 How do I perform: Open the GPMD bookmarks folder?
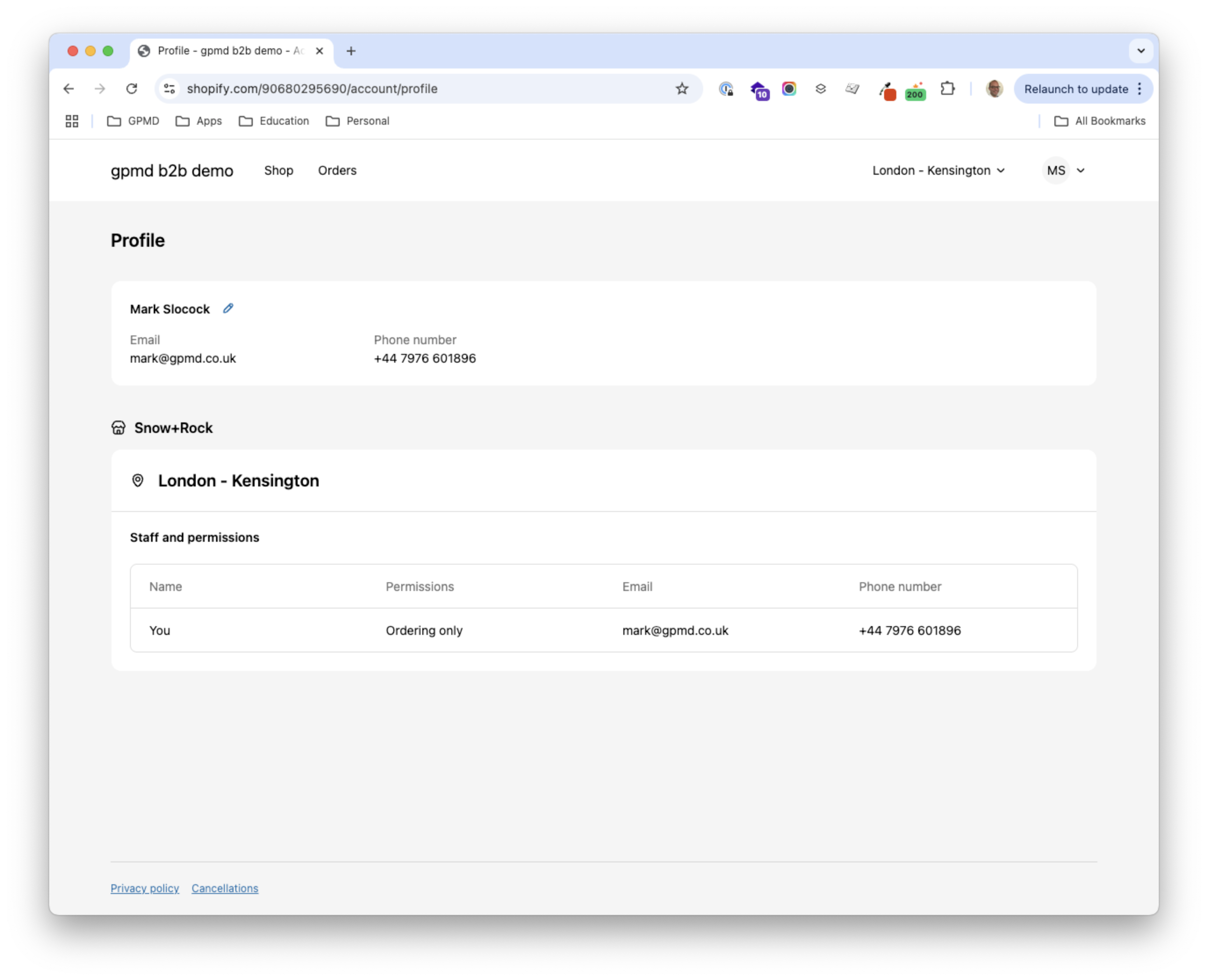click(x=133, y=121)
